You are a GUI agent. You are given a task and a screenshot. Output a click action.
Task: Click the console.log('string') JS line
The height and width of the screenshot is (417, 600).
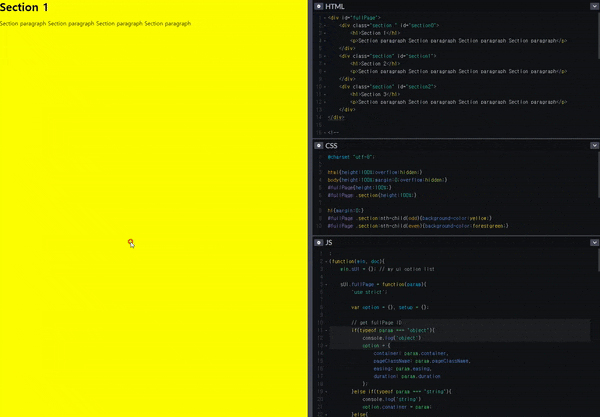click(391, 399)
